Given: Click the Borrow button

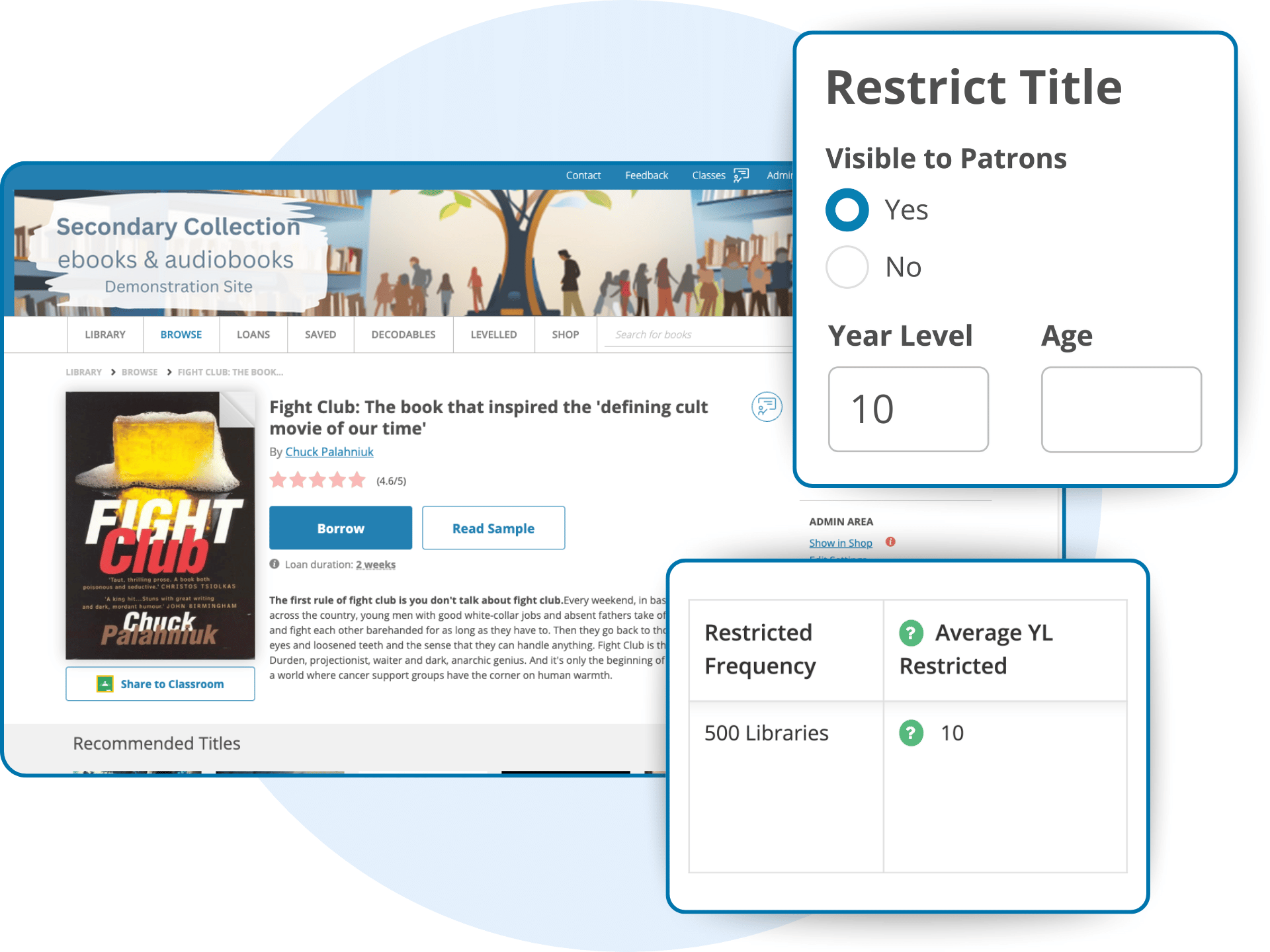Looking at the screenshot, I should (x=340, y=528).
